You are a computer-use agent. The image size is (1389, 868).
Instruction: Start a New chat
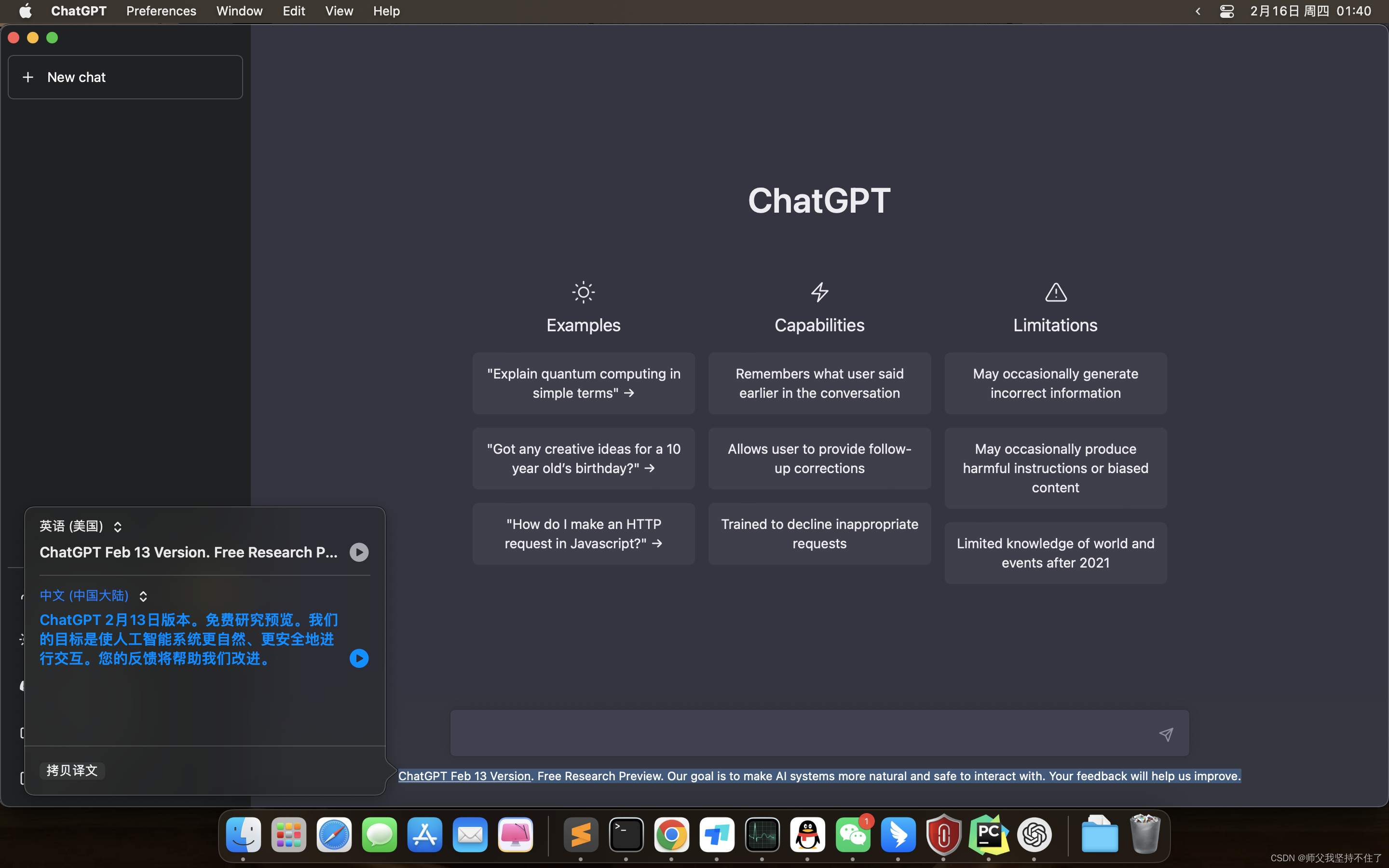click(x=125, y=78)
